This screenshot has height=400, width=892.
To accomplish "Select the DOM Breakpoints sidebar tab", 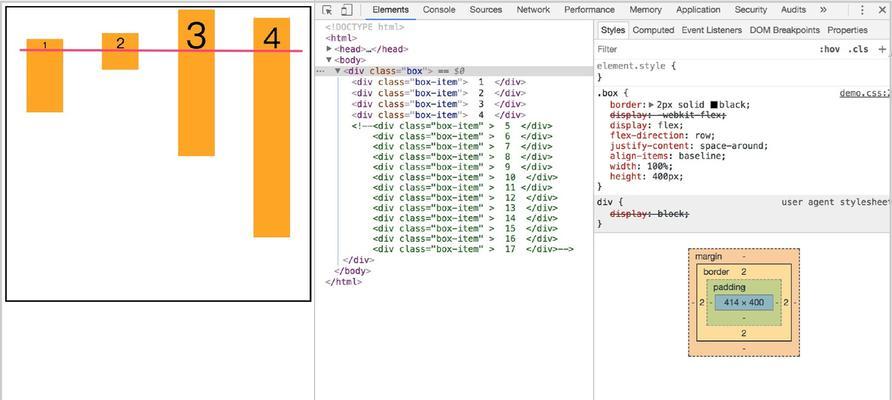I will tap(784, 30).
